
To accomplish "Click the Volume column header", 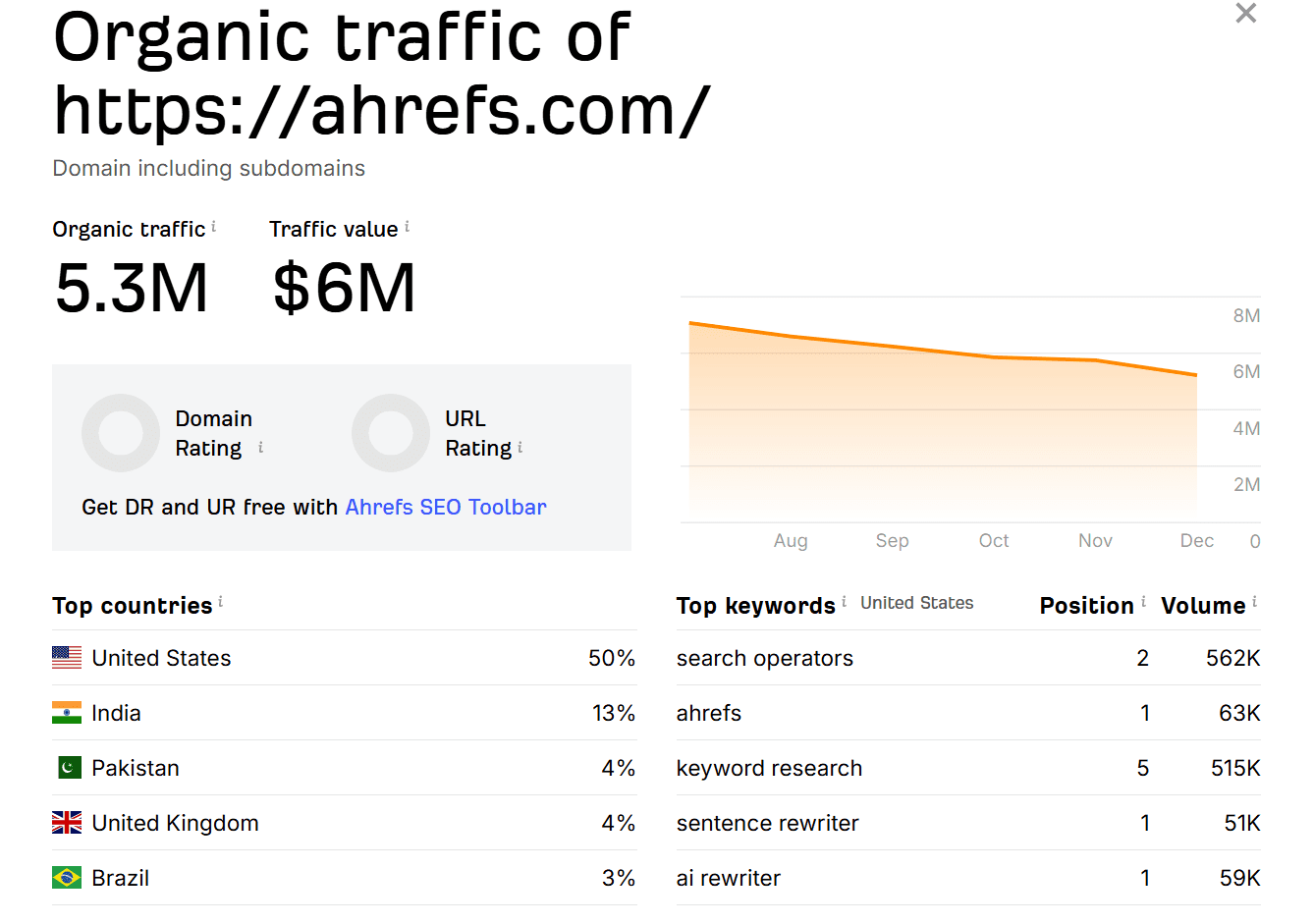I will 1203,605.
